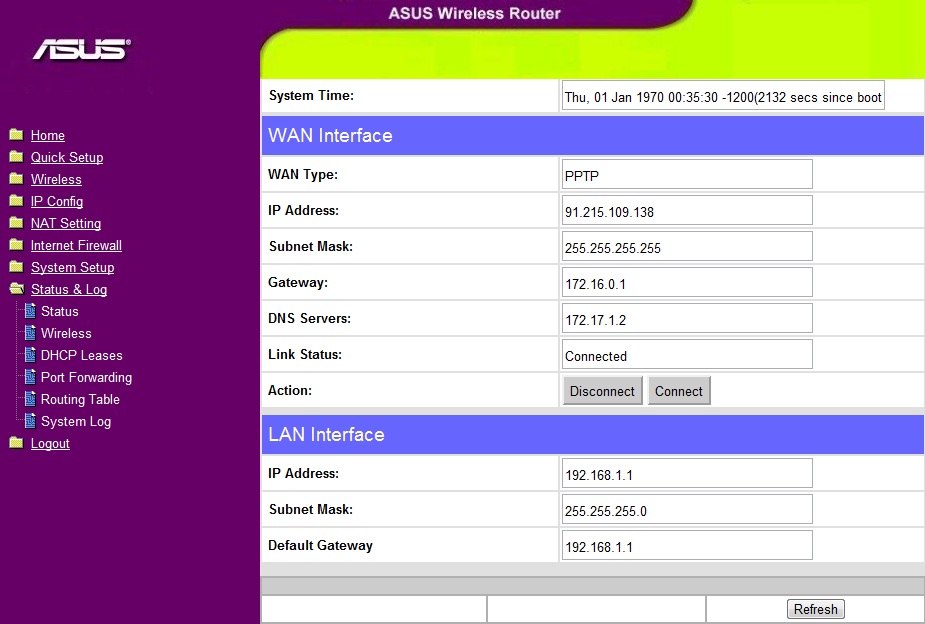
Task: Click the WAN Subnet Mask field 255.255.255.255
Action: coord(687,247)
